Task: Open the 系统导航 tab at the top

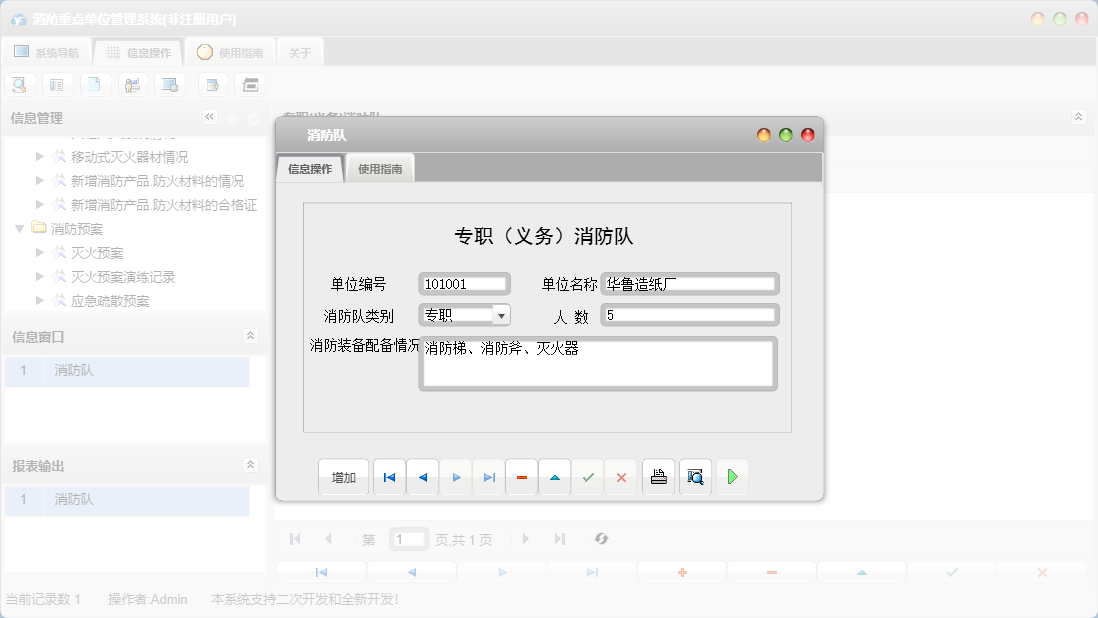Action: (46, 52)
